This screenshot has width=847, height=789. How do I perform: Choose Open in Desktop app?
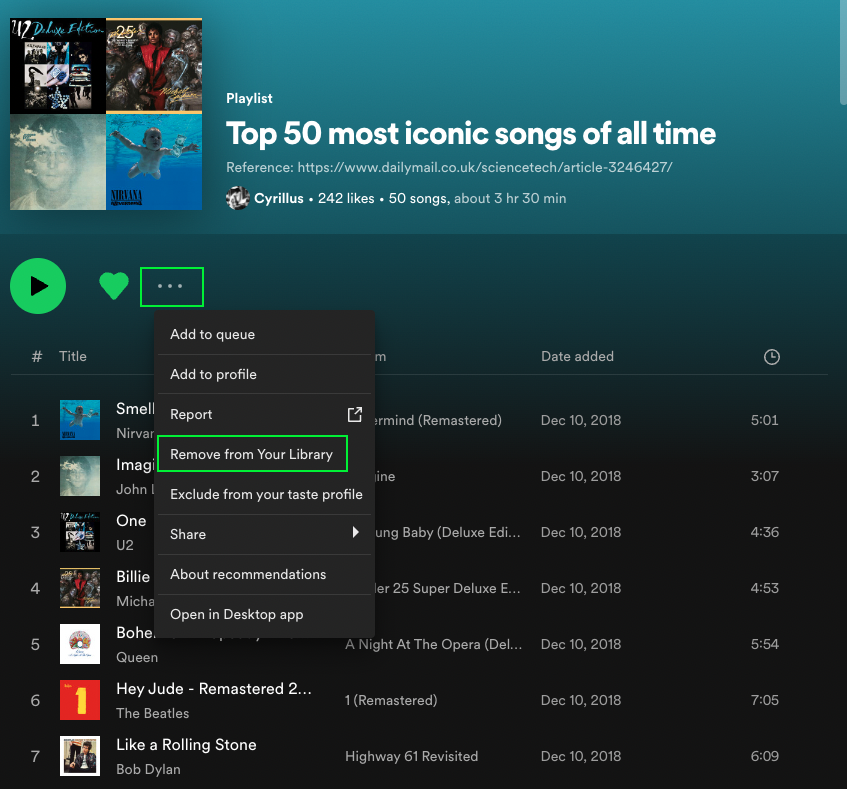pyautogui.click(x=236, y=614)
